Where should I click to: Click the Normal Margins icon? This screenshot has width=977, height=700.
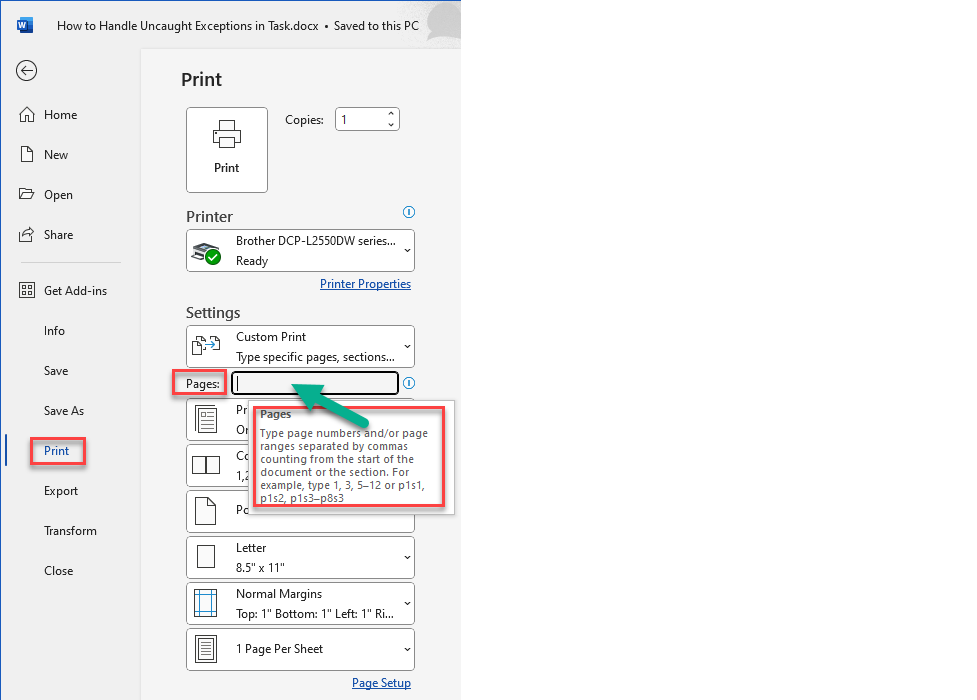point(206,603)
